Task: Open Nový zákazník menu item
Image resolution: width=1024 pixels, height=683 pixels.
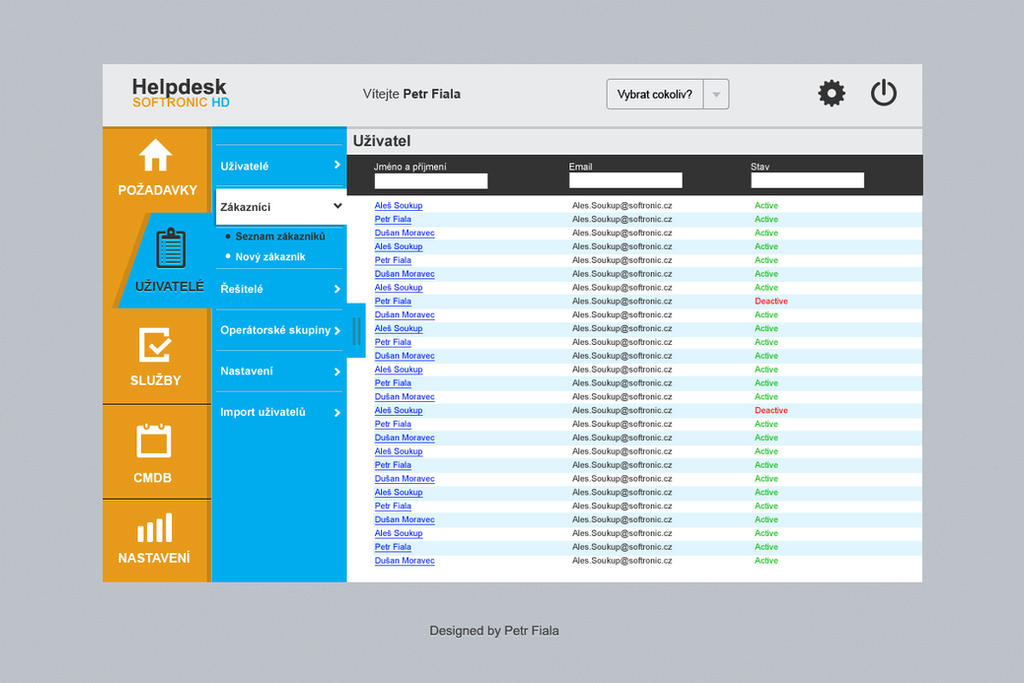Action: (x=270, y=257)
